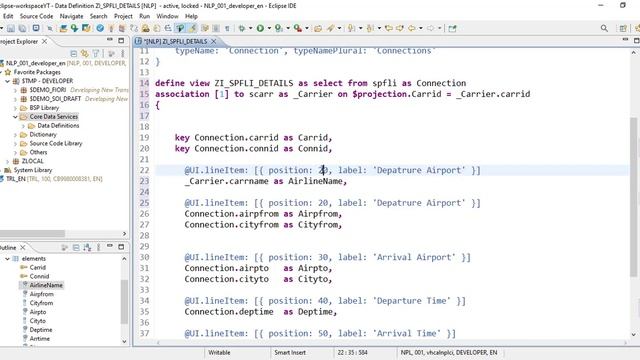Click 'Writable' in the status bar
This screenshot has height=360, width=640.
tap(219, 352)
